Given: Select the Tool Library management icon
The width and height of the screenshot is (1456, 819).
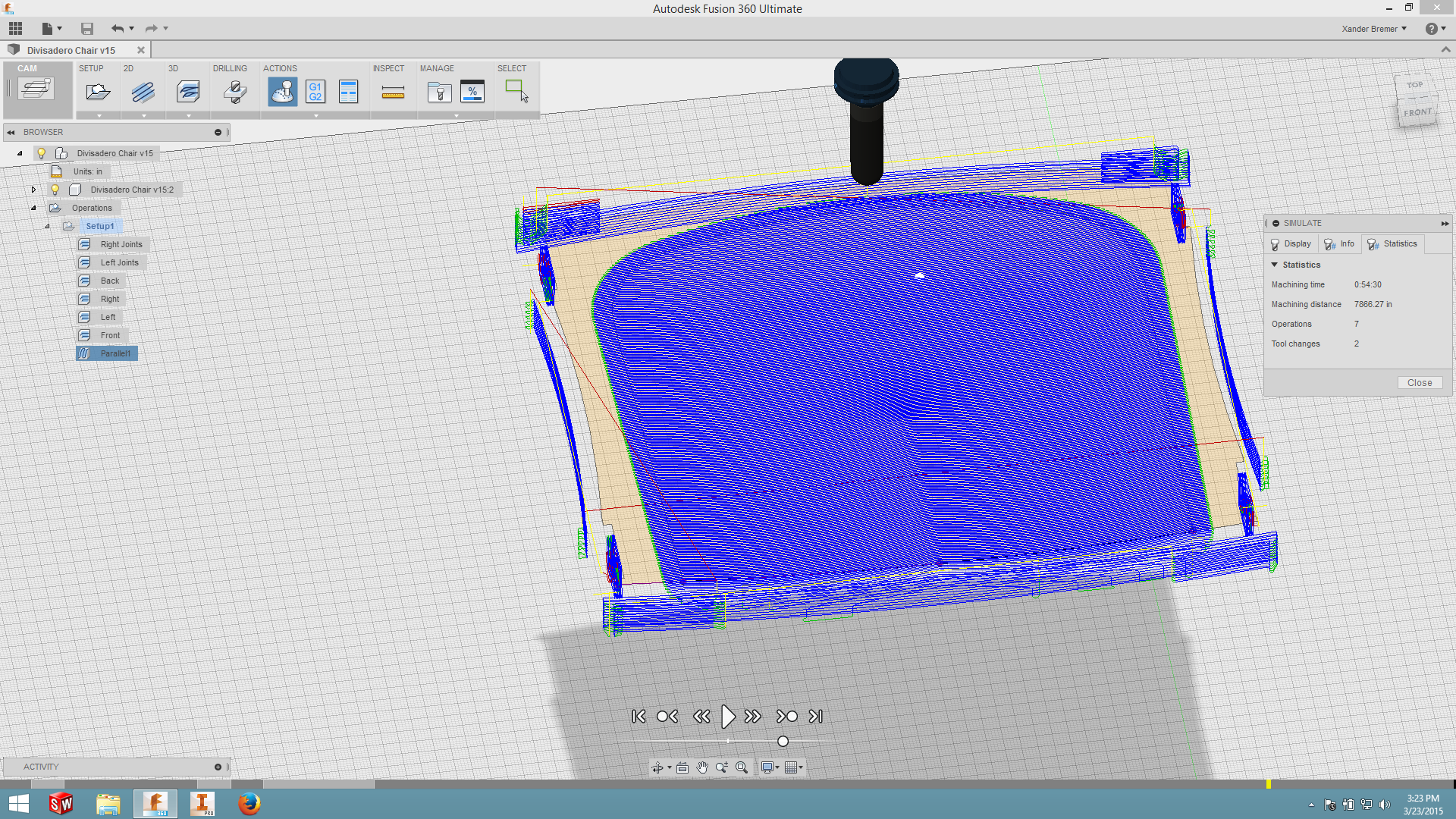Looking at the screenshot, I should [x=438, y=91].
